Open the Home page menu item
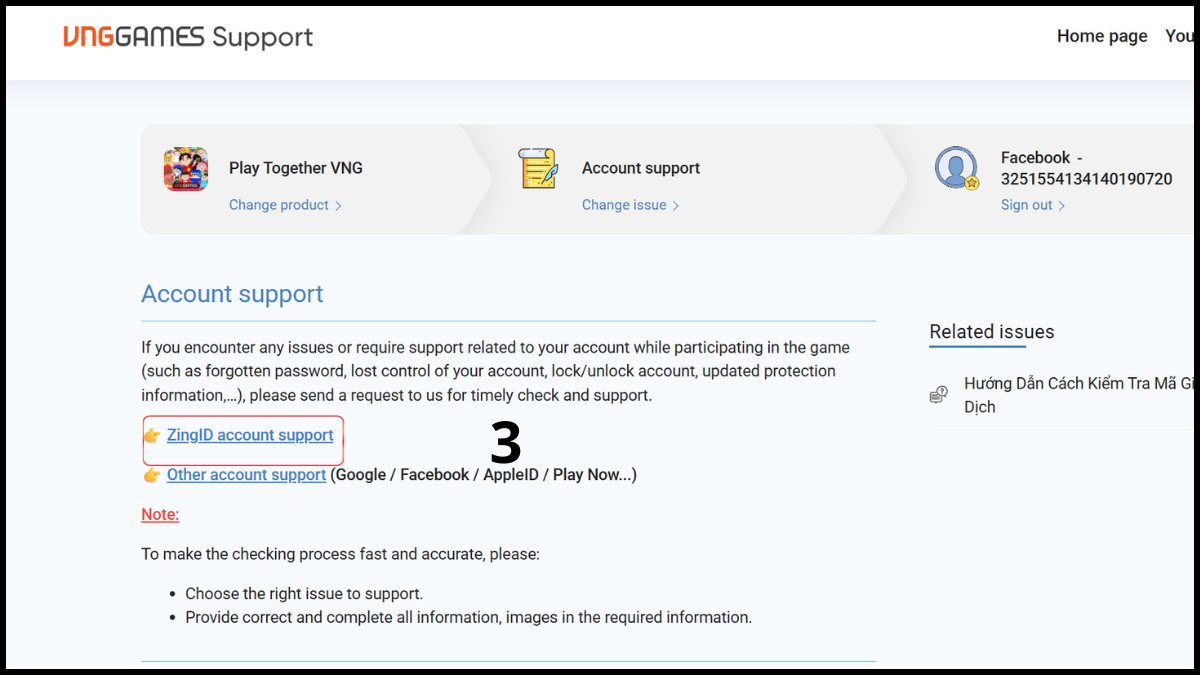 (x=1102, y=36)
